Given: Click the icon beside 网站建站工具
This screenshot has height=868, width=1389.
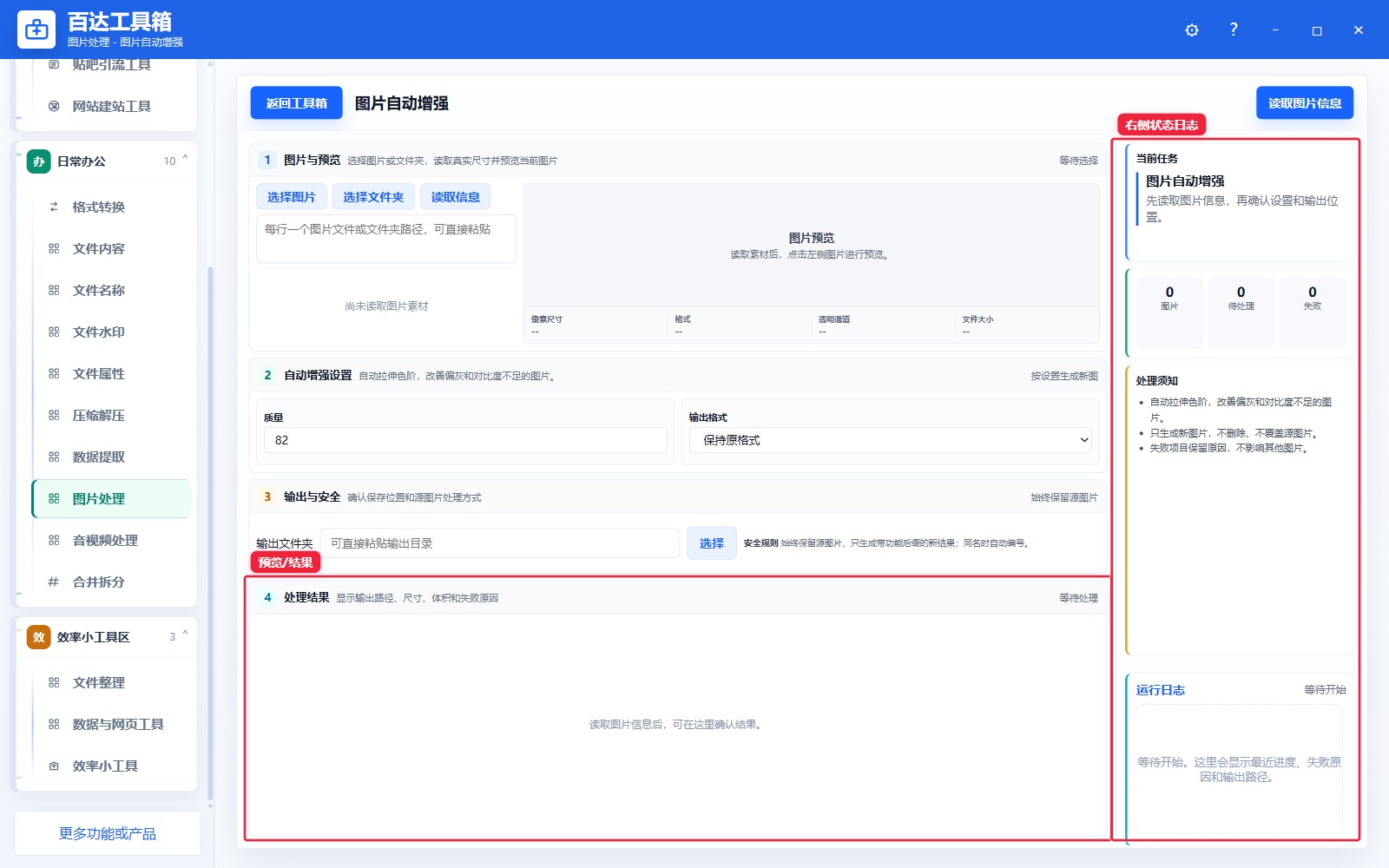Looking at the screenshot, I should coord(54,106).
